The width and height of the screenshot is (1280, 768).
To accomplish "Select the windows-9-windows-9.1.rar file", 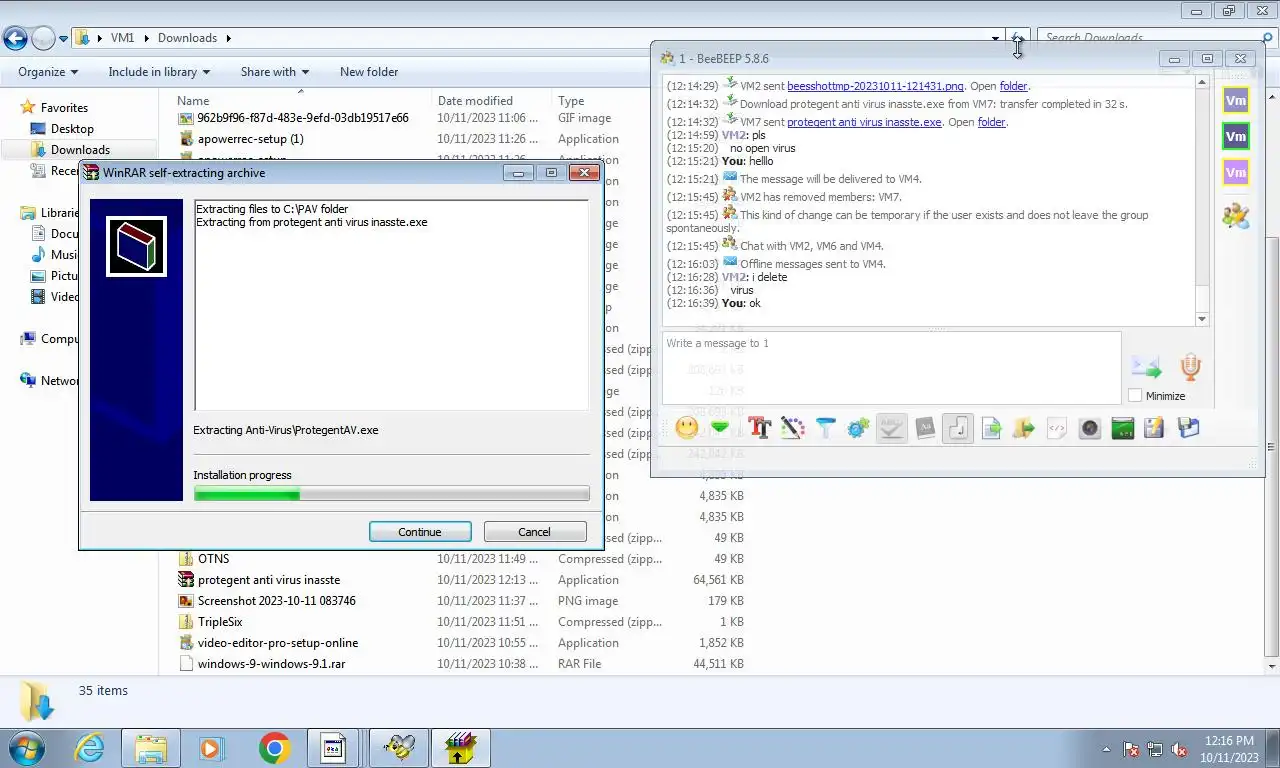I will (x=271, y=664).
